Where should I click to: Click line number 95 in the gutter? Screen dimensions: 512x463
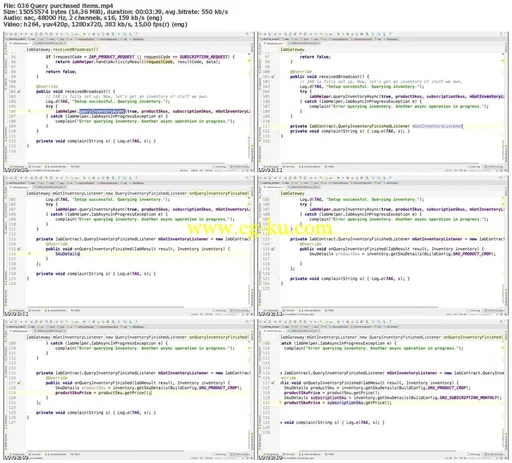[x=13, y=57]
